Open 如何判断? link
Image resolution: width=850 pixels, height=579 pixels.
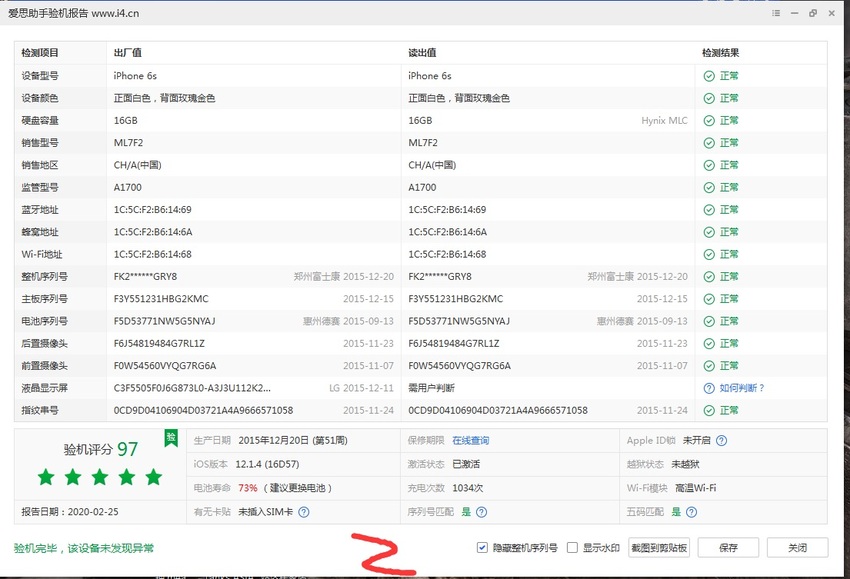pyautogui.click(x=742, y=388)
